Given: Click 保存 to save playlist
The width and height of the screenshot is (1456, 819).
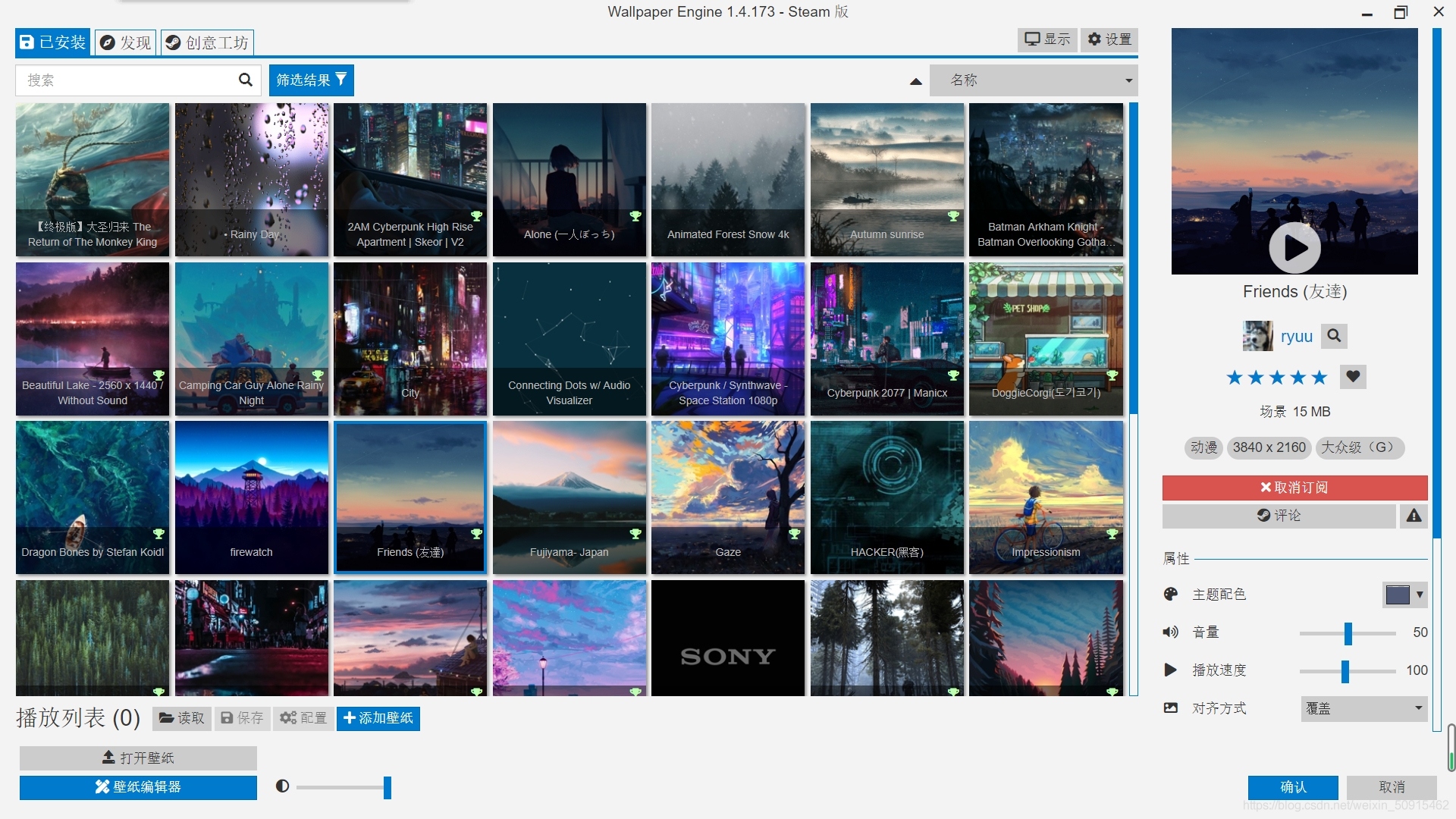Looking at the screenshot, I should point(242,718).
